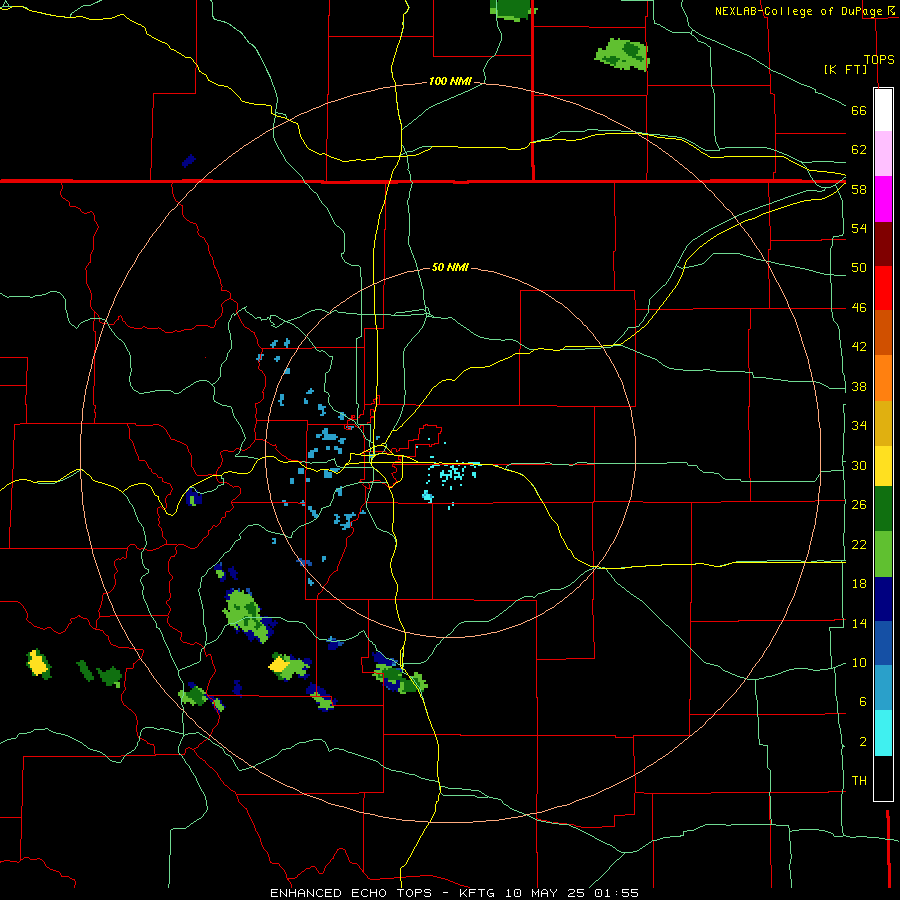Screen dimensions: 900x900
Task: Click the 46 legend value
Action: tap(859, 308)
